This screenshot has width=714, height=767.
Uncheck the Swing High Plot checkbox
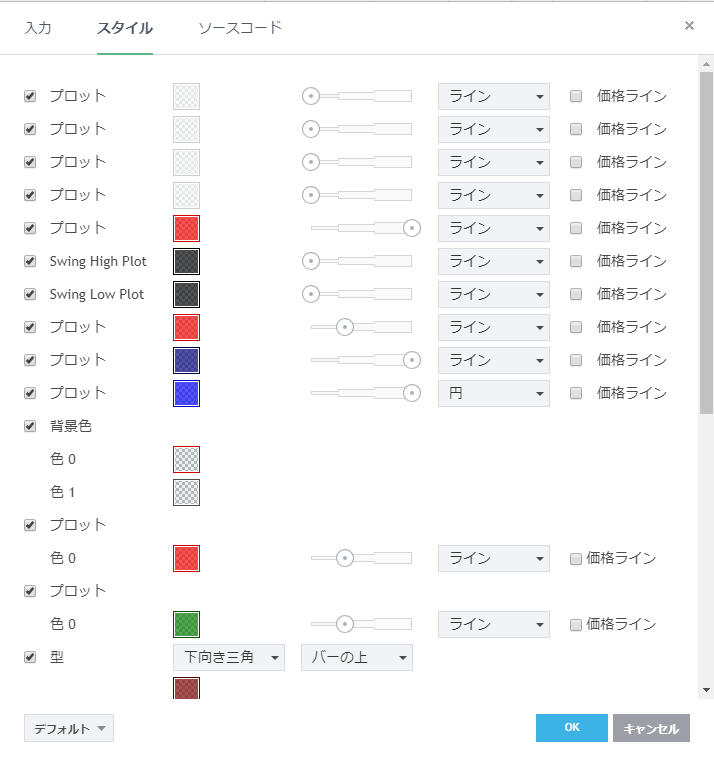point(30,261)
